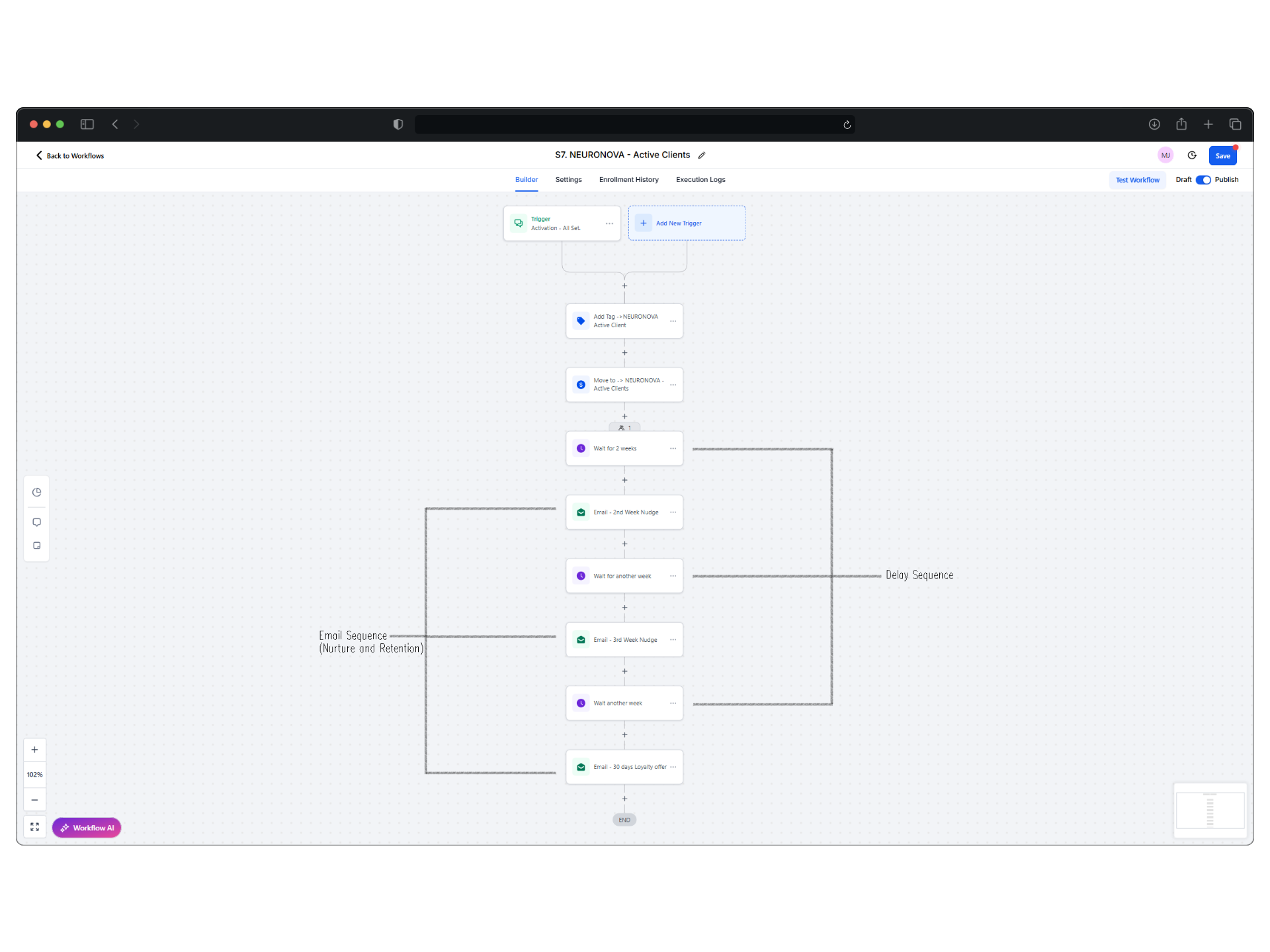
Task: Zoom out on canvas
Action: 34,800
